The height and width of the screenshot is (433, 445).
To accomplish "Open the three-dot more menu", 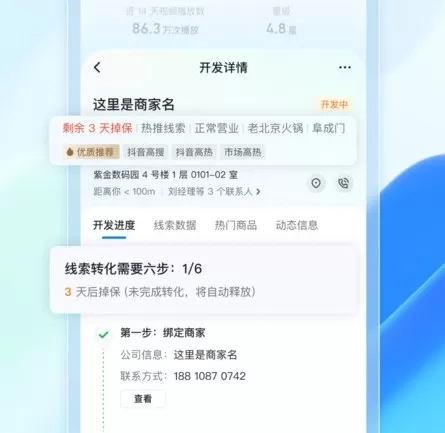I will 345,68.
